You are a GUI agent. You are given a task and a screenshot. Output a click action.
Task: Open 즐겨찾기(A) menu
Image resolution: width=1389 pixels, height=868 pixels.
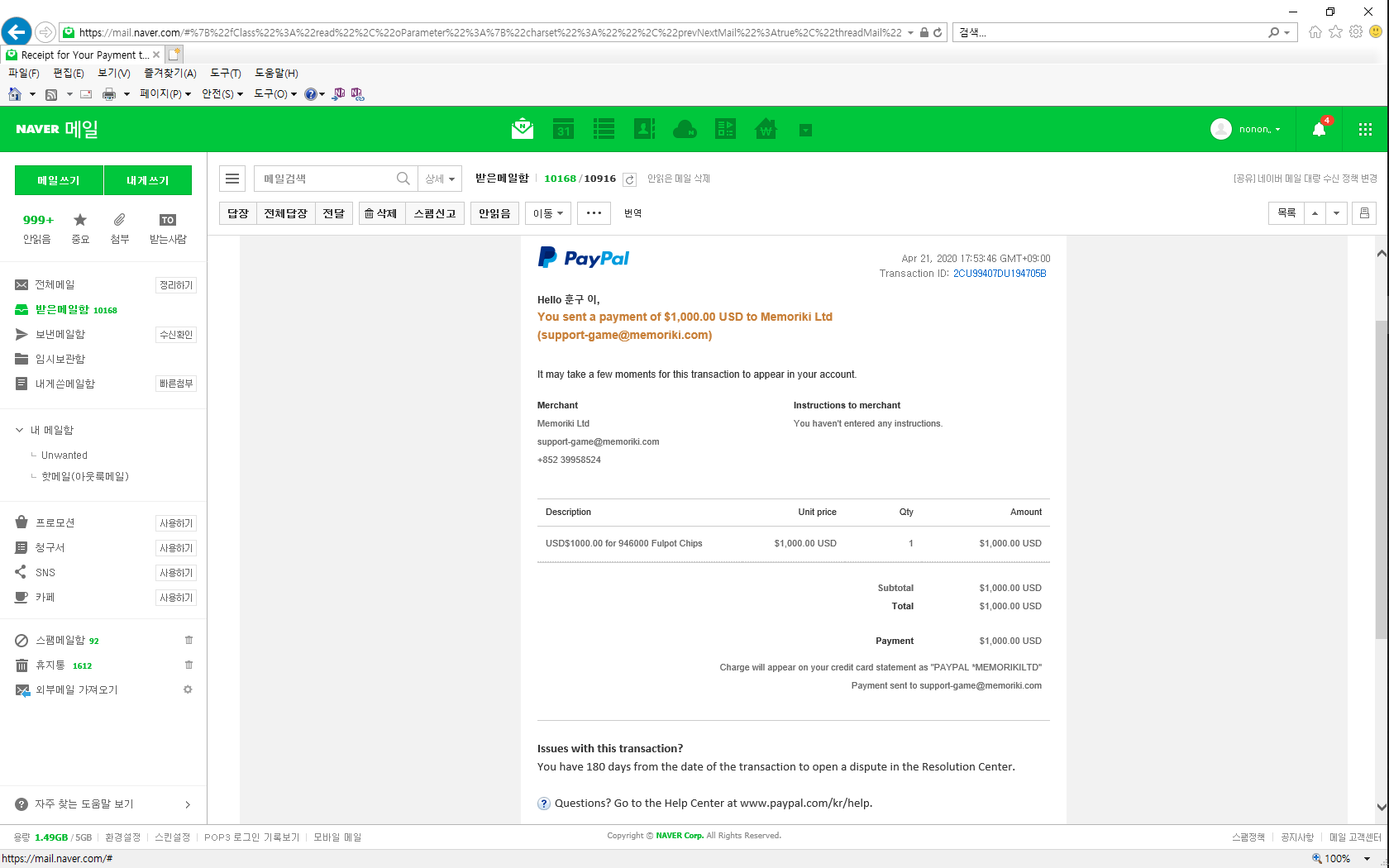coord(170,74)
